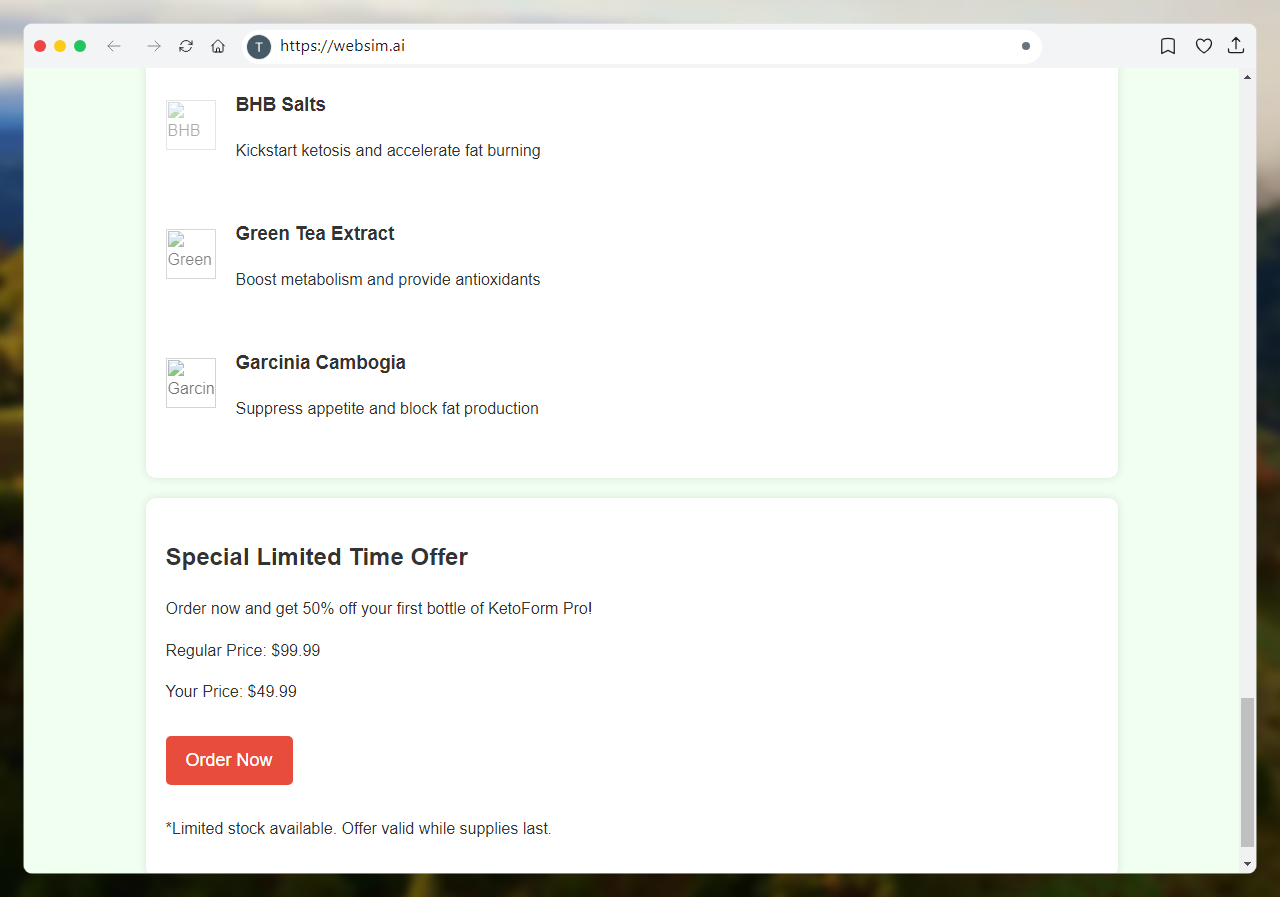Screen dimensions: 1280x897
Task: Minimize window with yellow button
Action: [60, 46]
